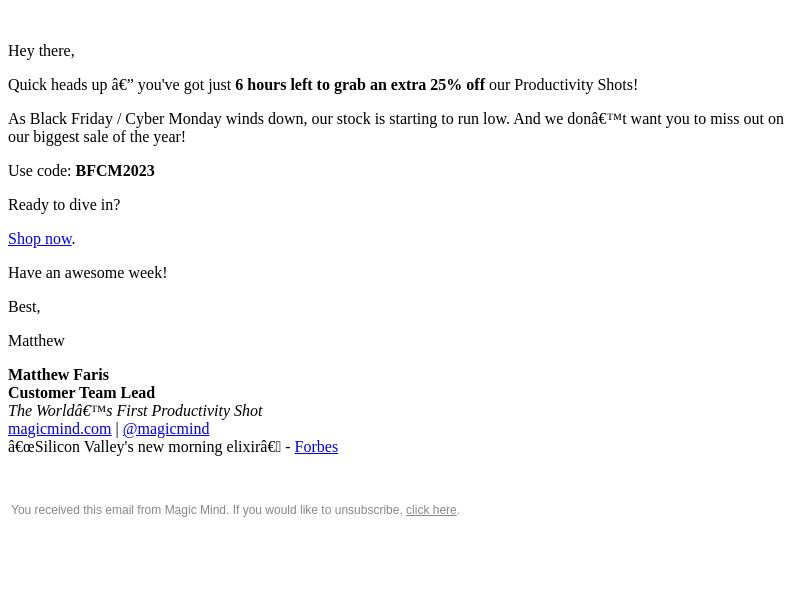Click the "Productivity Shots!" text in the first paragraph
Viewport: 800px width, 600px height.
click(576, 85)
